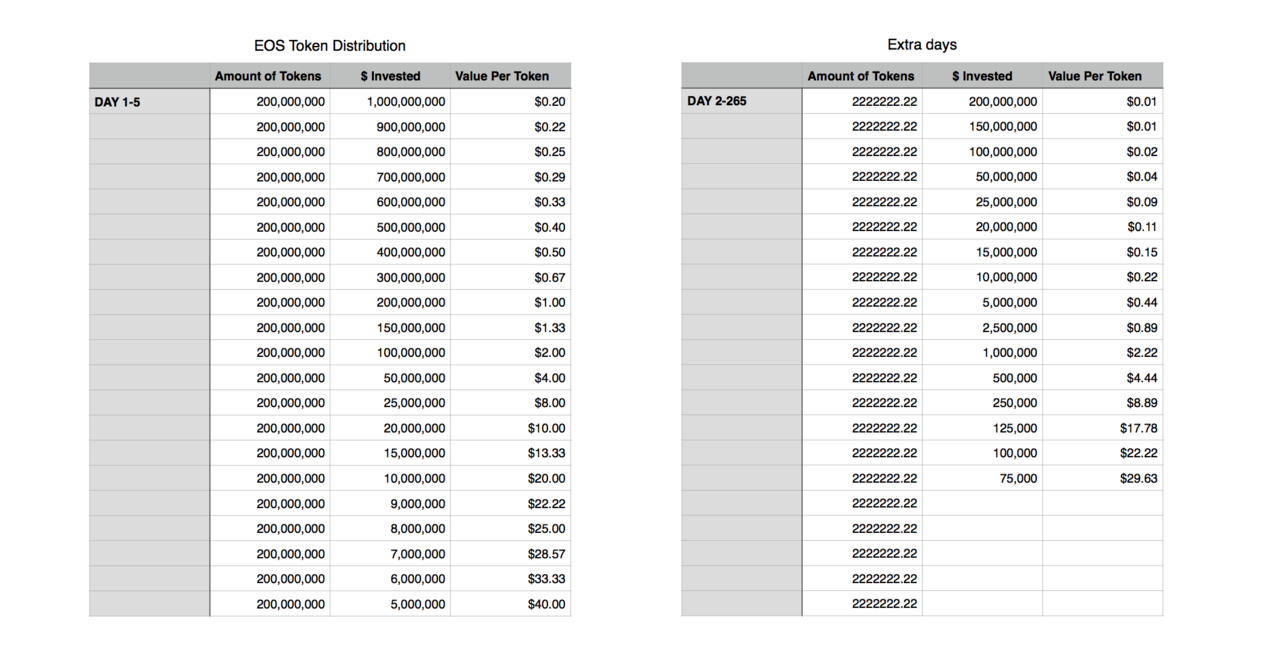Select the "$28.57" value per token cell
The width and height of the screenshot is (1280, 669).
pyautogui.click(x=510, y=553)
